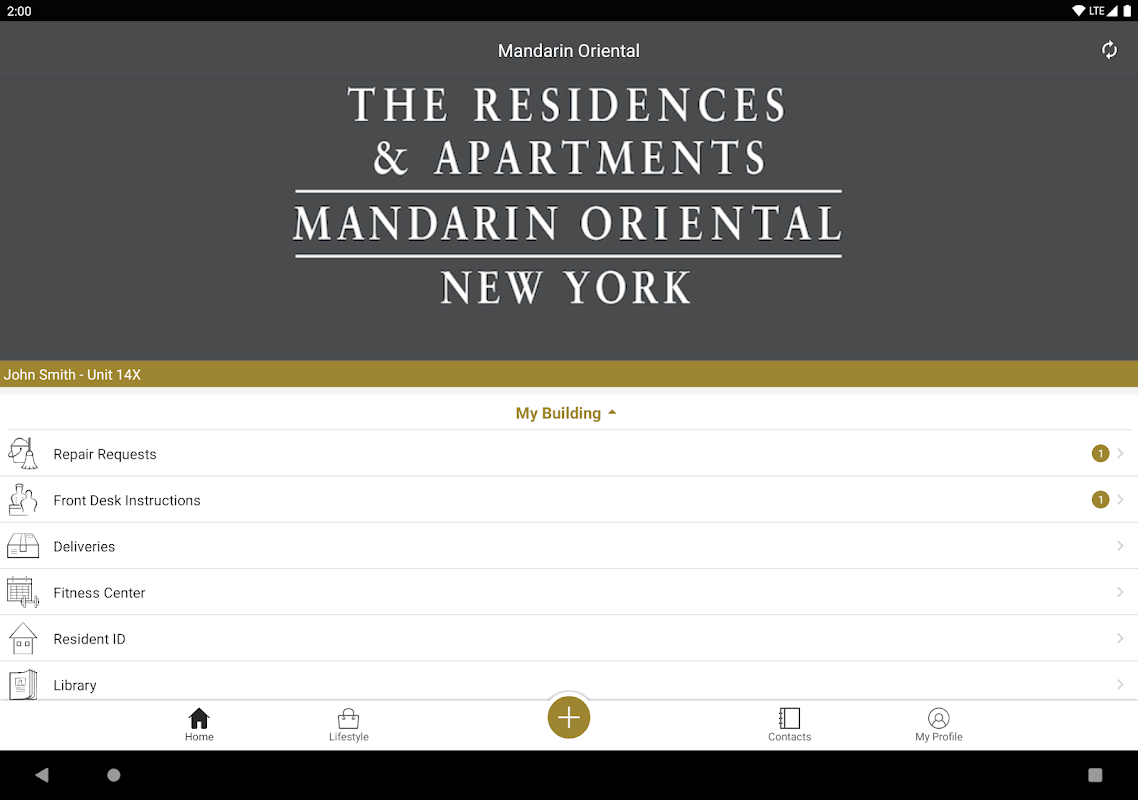Tap the refresh icon in the header
The width and height of the screenshot is (1138, 800).
point(1108,50)
